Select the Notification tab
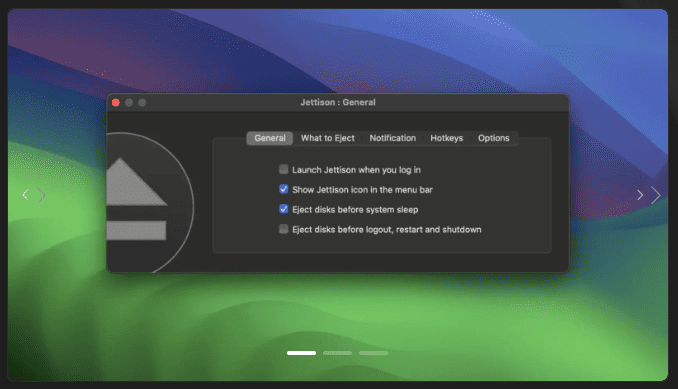The width and height of the screenshot is (678, 389). 393,138
